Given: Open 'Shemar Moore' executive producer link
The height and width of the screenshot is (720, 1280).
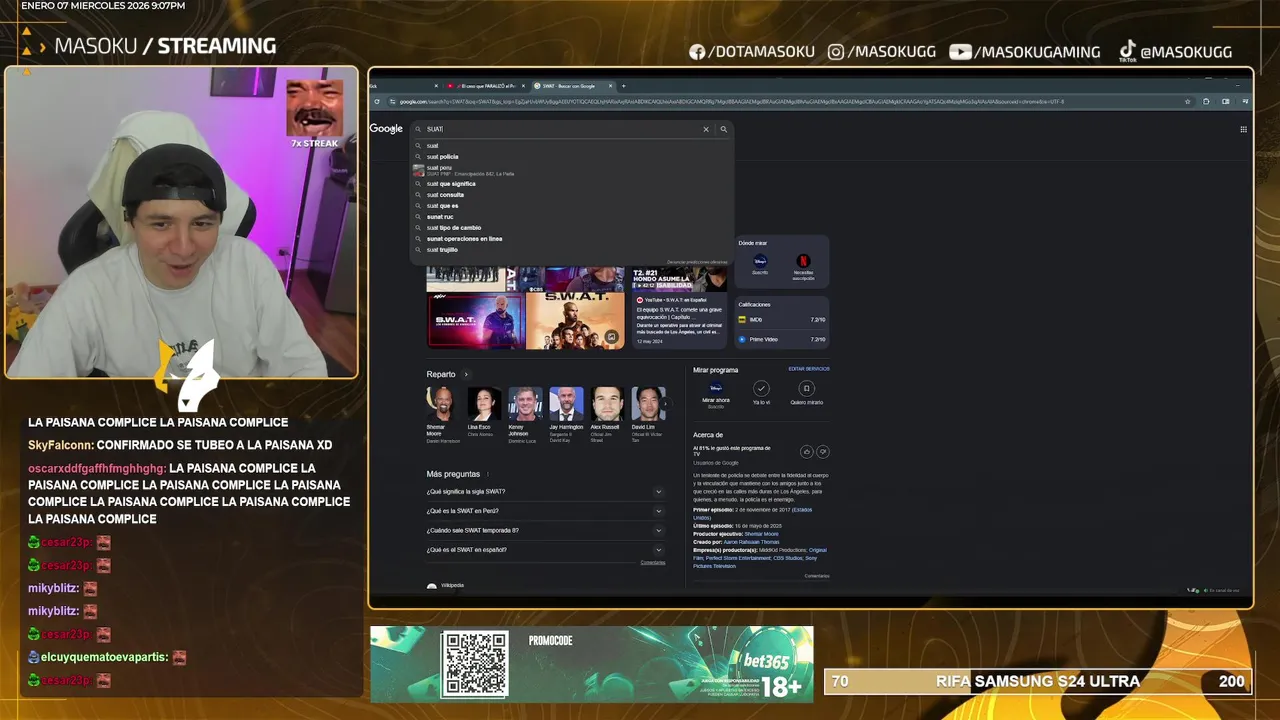Looking at the screenshot, I should [x=761, y=534].
